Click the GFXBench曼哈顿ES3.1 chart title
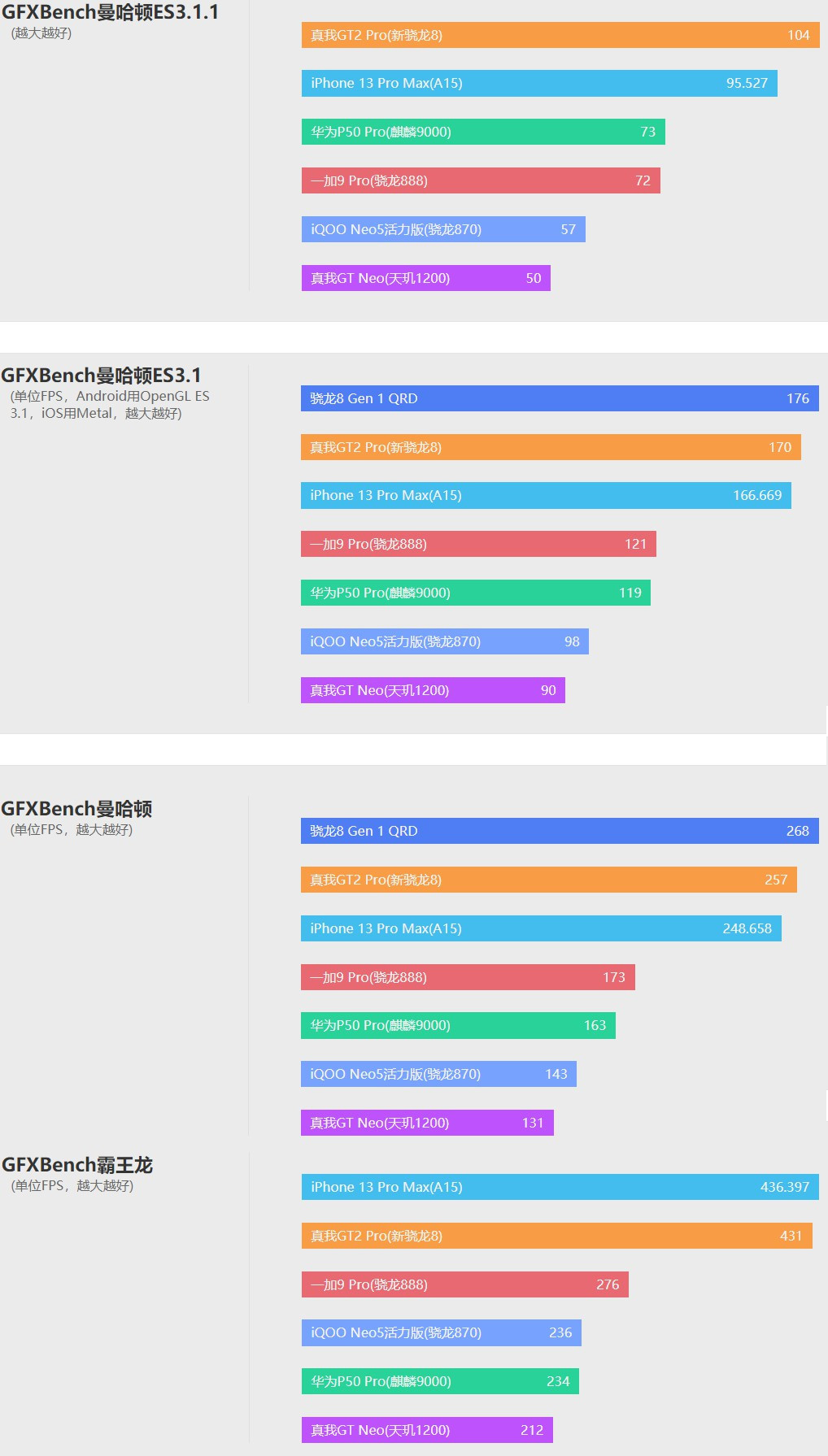The image size is (828, 1456). pyautogui.click(x=101, y=376)
